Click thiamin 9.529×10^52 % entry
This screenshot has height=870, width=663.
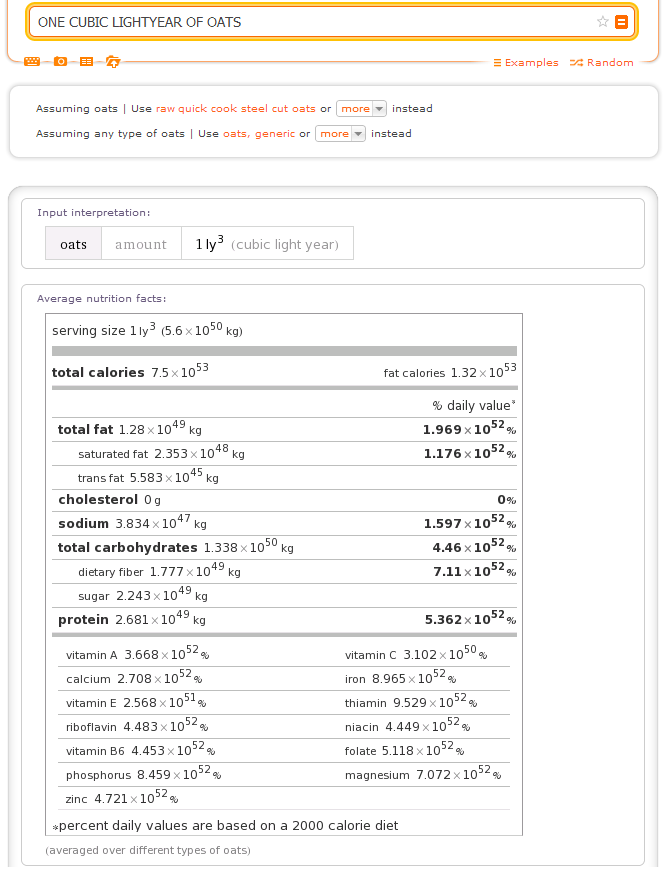tap(411, 702)
